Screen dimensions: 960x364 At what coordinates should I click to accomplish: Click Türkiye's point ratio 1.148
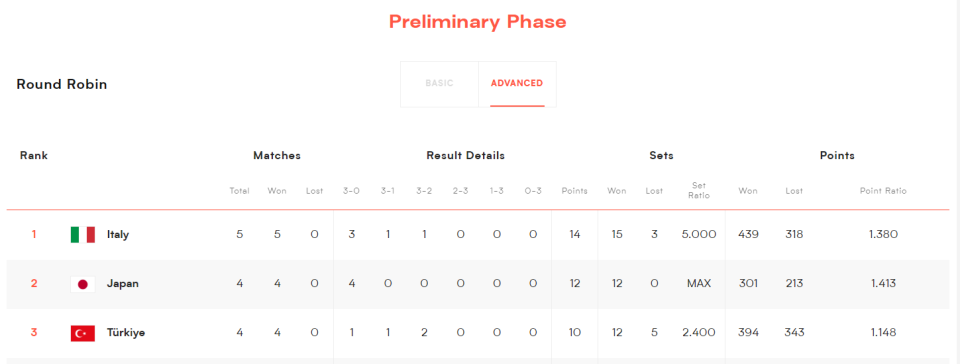(883, 333)
